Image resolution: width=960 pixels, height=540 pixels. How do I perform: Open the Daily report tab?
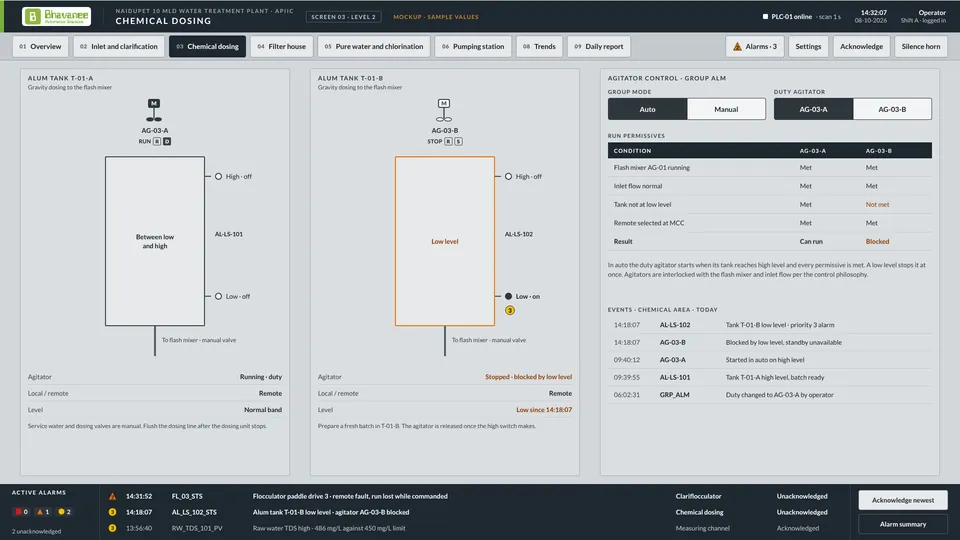(x=599, y=47)
